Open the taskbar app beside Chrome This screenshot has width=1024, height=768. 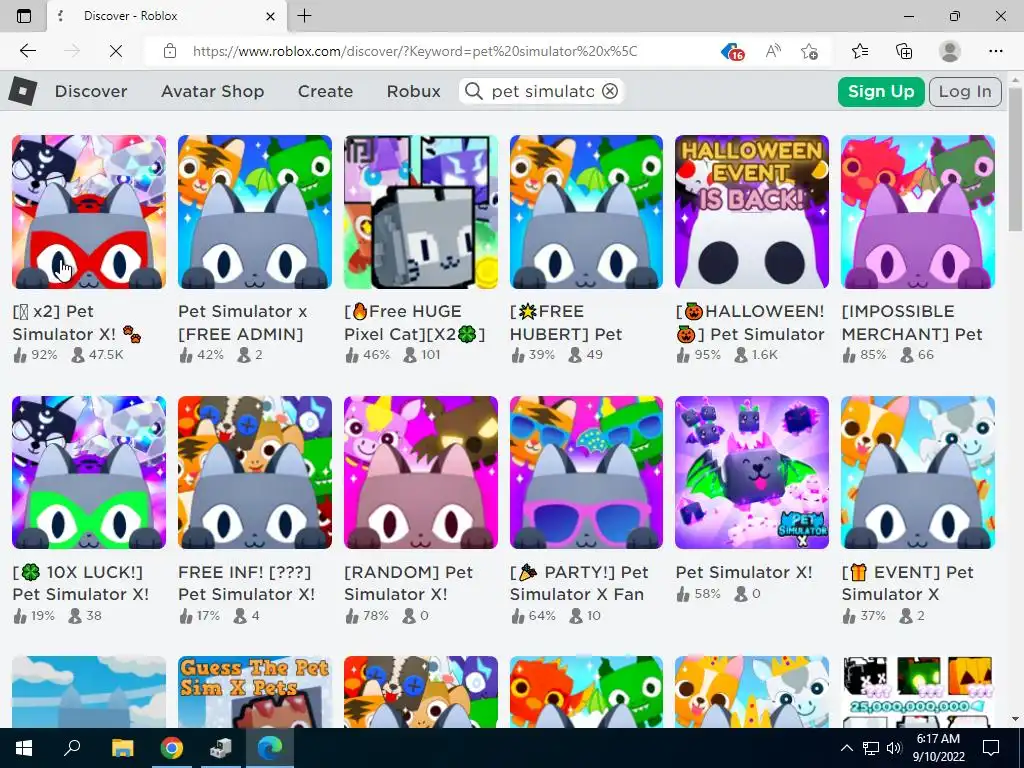point(221,748)
